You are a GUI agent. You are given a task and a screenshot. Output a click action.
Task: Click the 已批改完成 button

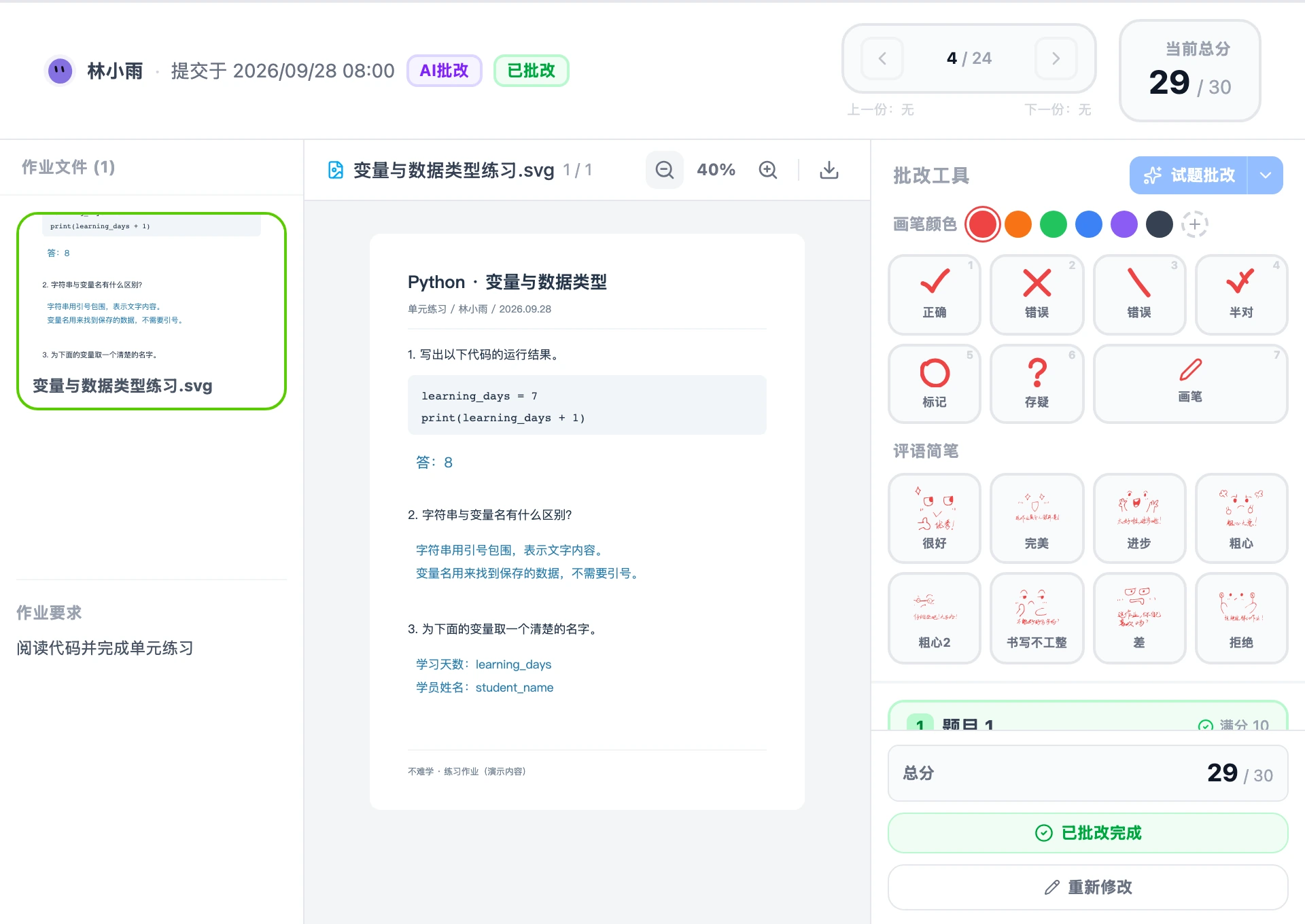coord(1087,833)
